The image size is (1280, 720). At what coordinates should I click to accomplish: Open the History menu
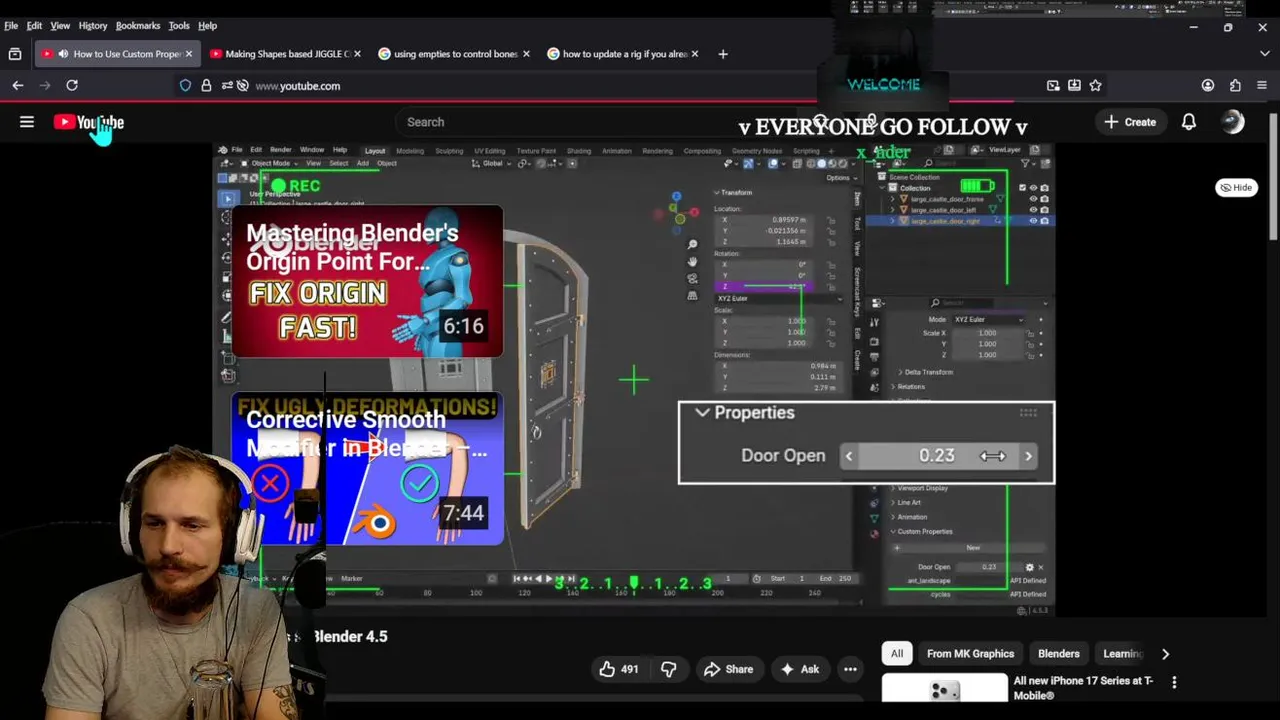point(92,26)
